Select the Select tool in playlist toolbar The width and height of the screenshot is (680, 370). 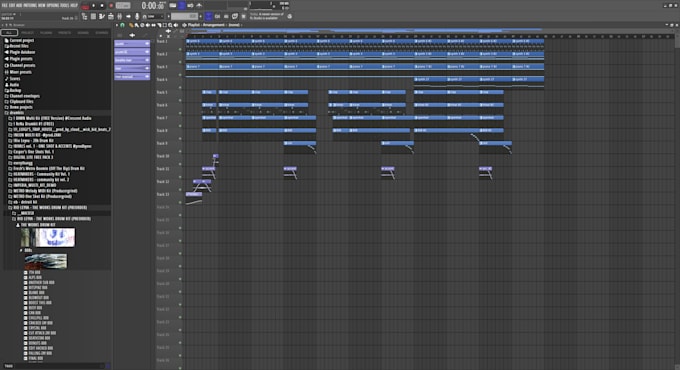165,25
